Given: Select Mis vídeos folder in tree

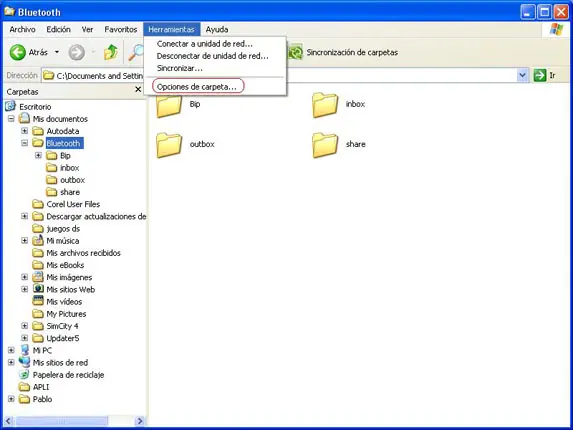Looking at the screenshot, I should pos(64,302).
